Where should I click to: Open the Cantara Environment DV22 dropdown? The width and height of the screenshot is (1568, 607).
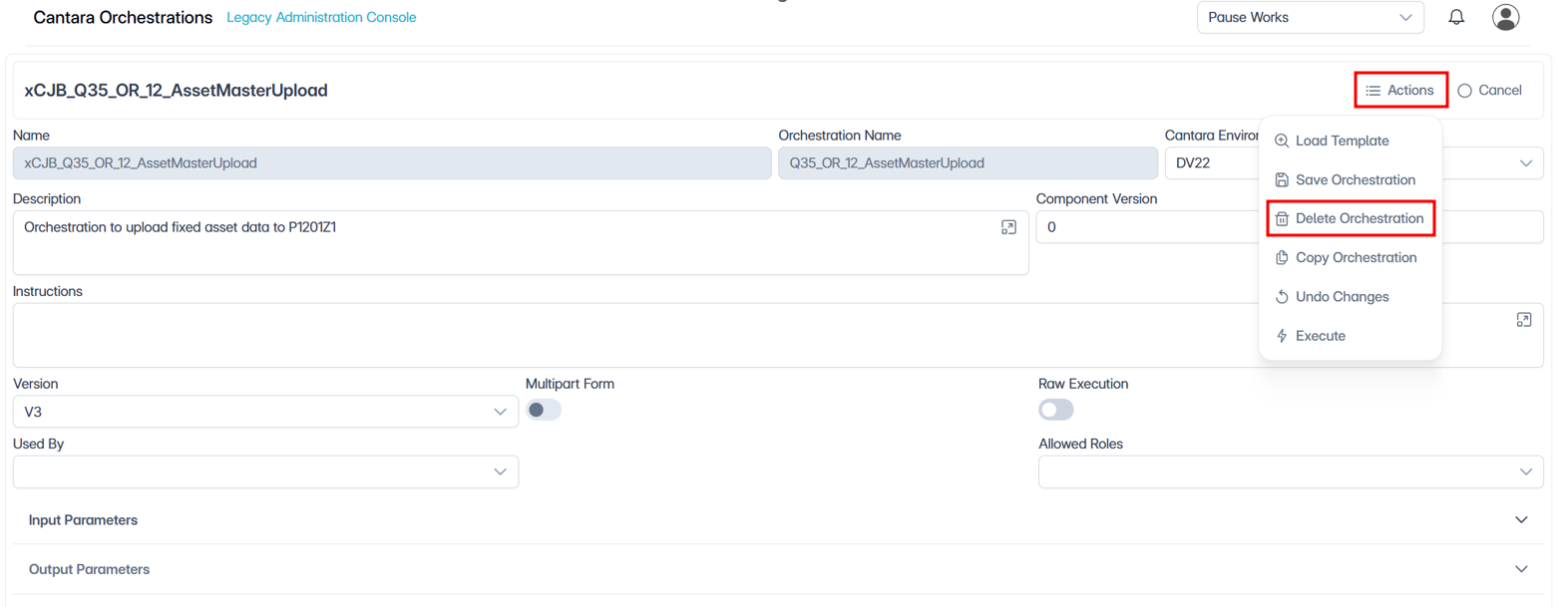pos(1354,163)
